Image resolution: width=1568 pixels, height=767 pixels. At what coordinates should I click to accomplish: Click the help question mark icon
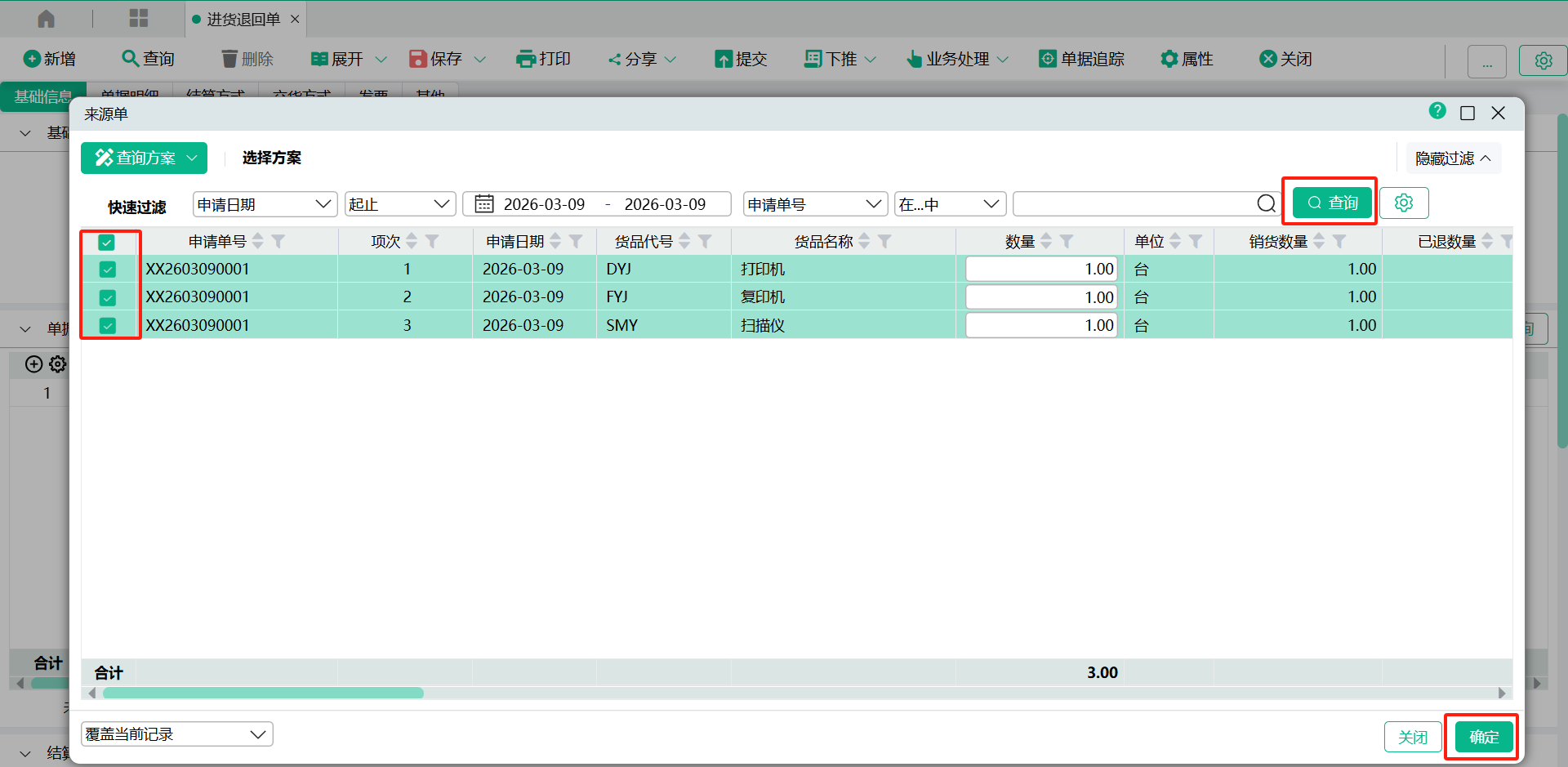(1437, 111)
